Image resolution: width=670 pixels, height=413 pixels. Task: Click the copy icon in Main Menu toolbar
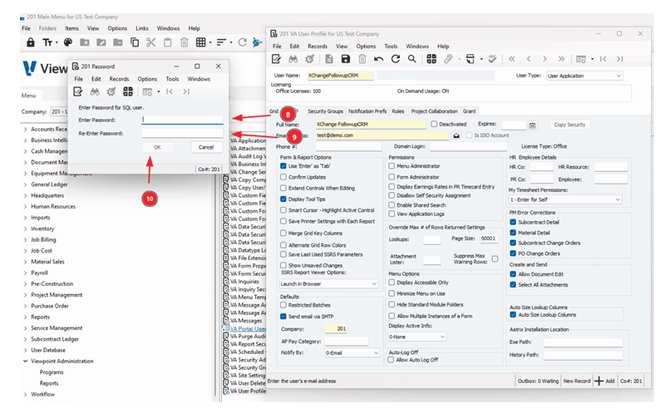[x=135, y=42]
